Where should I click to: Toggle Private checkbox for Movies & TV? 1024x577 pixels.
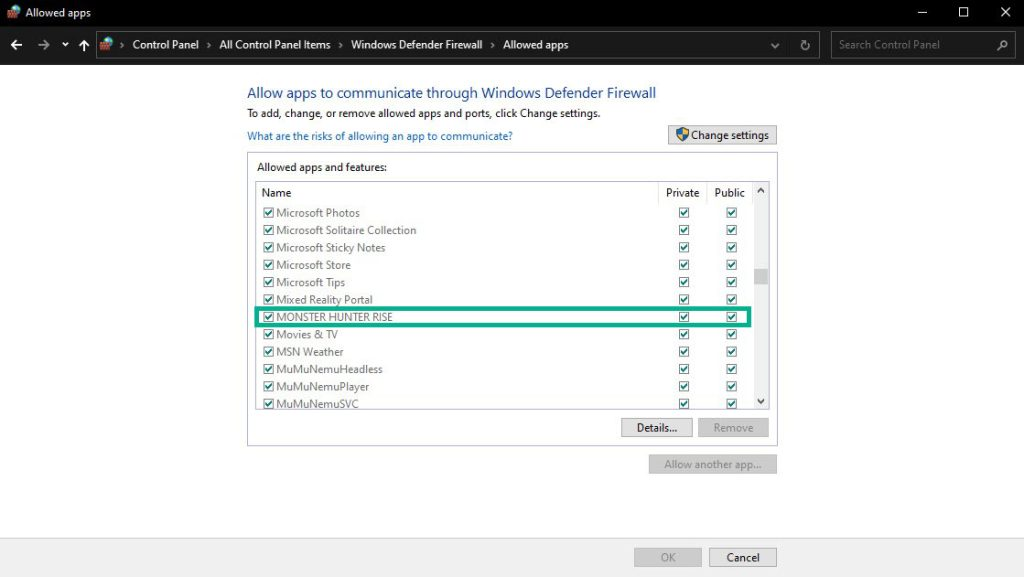[684, 334]
